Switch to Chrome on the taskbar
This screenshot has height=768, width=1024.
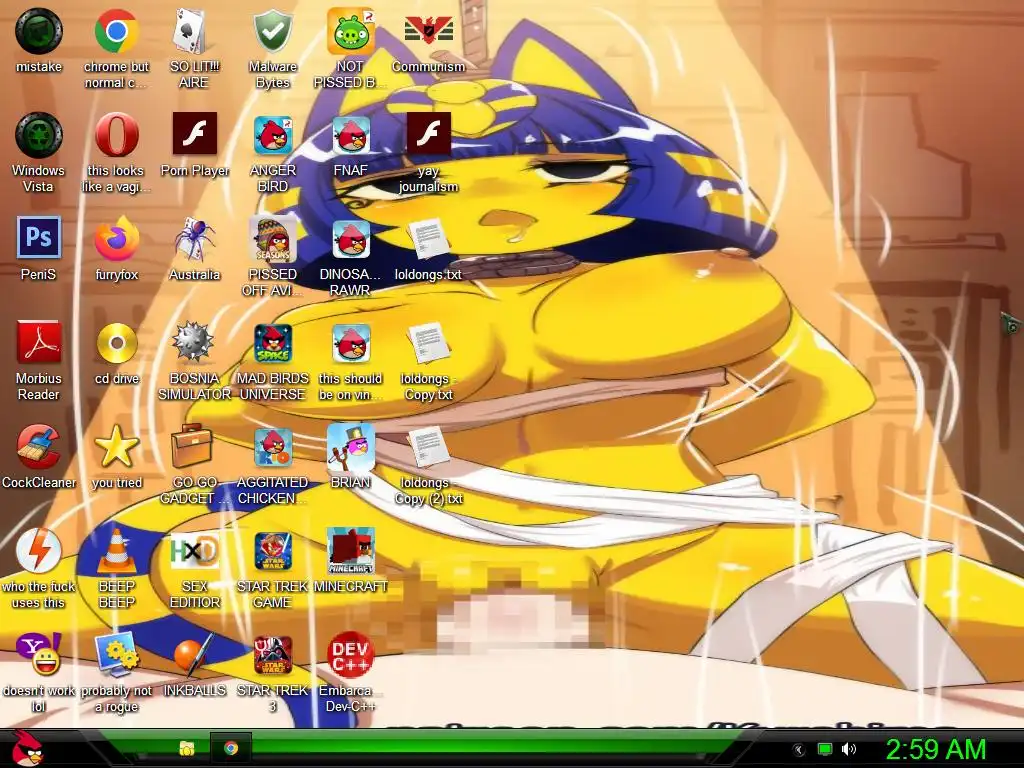pos(231,748)
